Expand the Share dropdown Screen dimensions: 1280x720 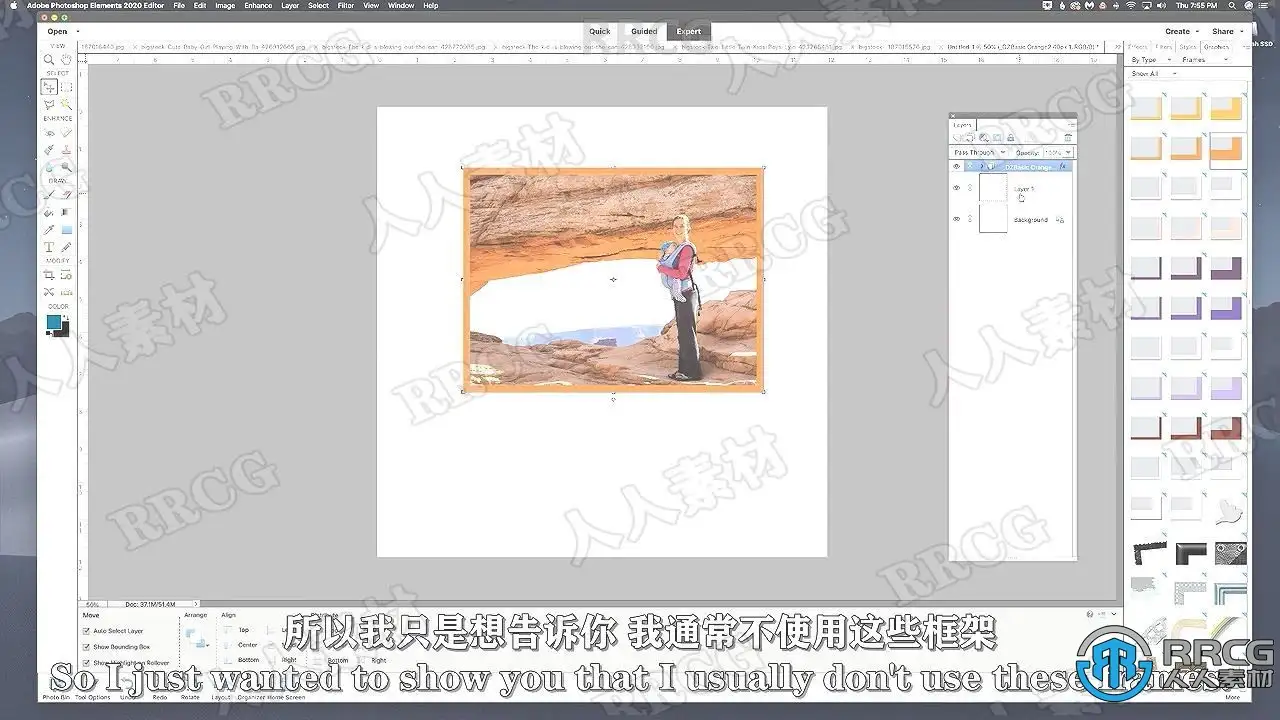pyautogui.click(x=1226, y=31)
